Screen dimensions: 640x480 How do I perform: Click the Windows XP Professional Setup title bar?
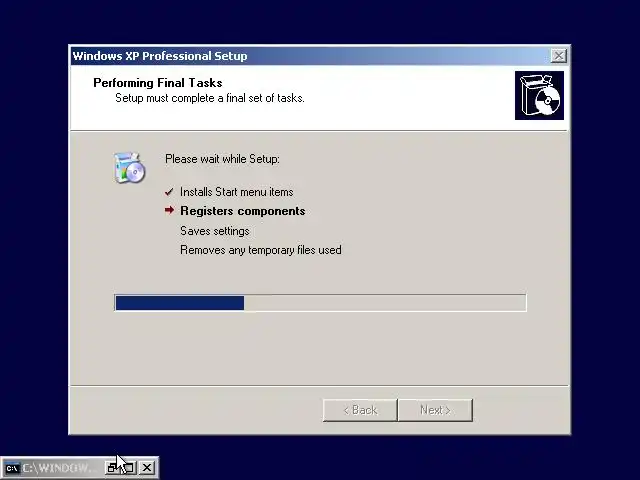[320, 56]
